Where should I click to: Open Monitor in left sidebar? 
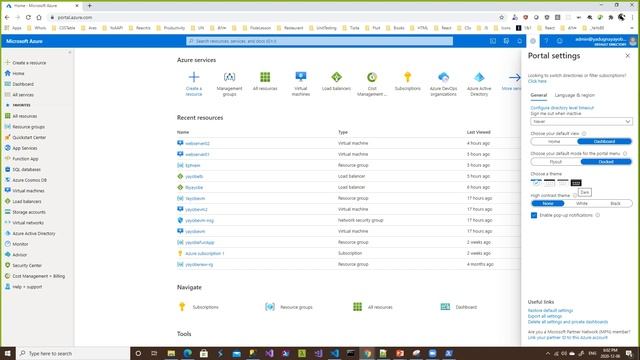20,244
